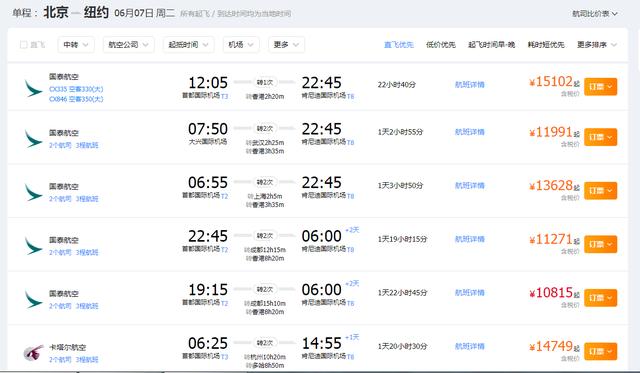Image resolution: width=640 pixels, height=373 pixels.
Task: Click 2个航司 link on the 19:15 flight
Action: (x=60, y=306)
